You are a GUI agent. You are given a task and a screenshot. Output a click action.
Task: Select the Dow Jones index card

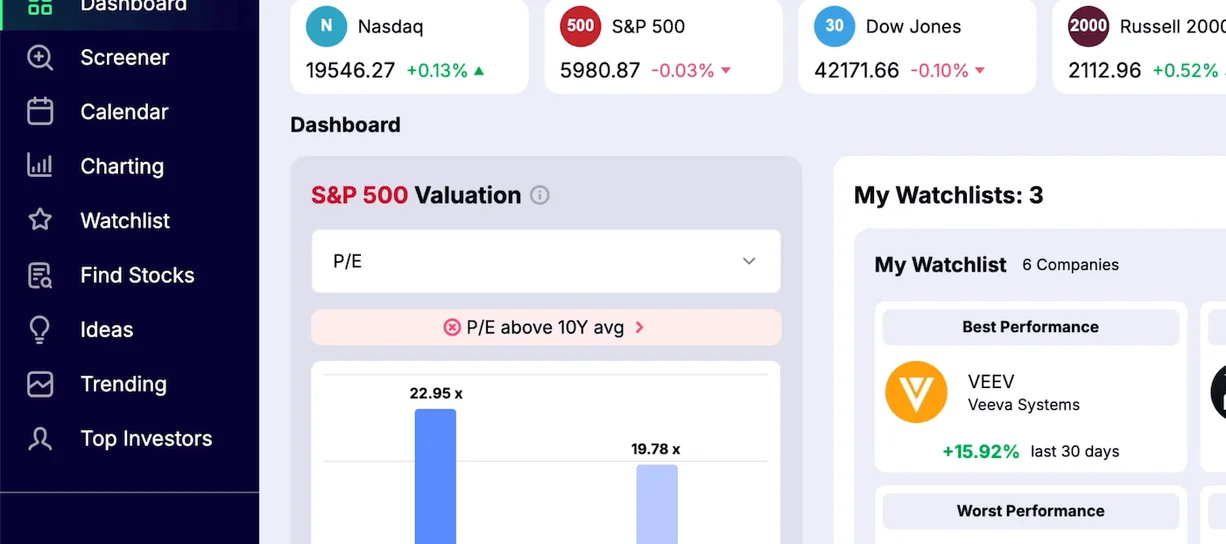coord(917,46)
